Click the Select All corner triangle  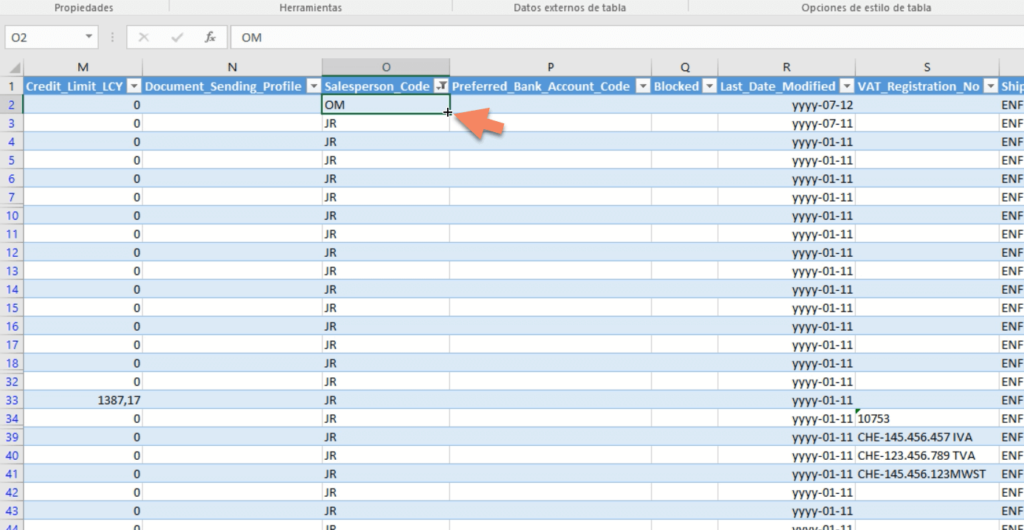pos(12,67)
